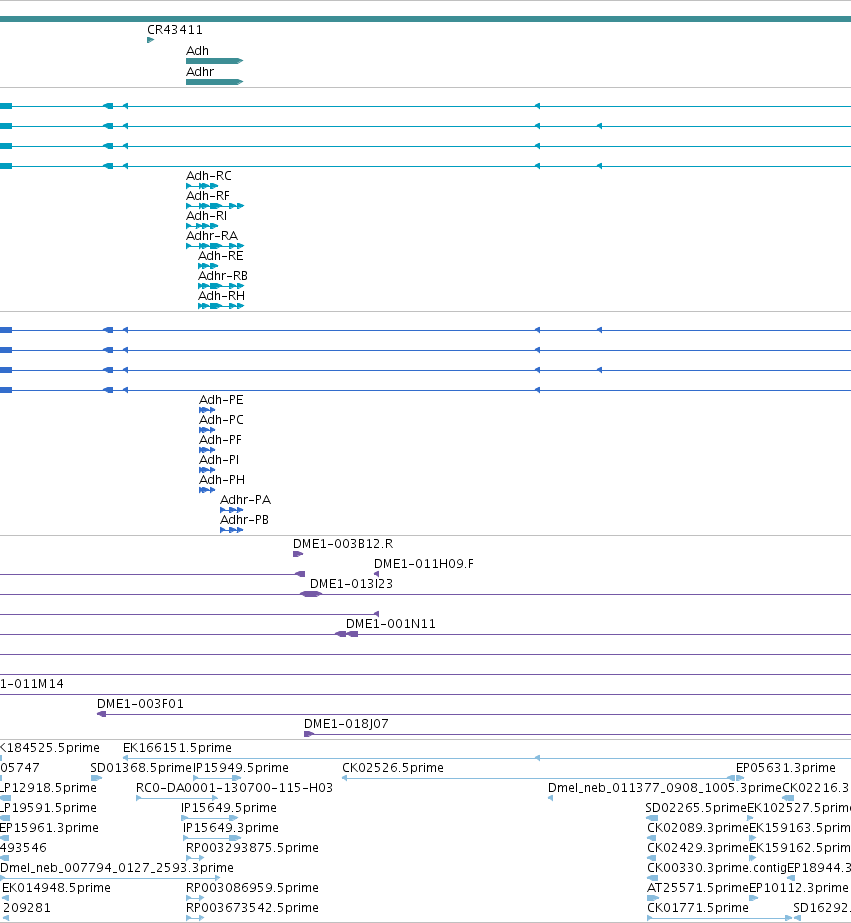Screen dimensions: 851x923
Task: Select the Adh-PC protein feature
Action: tap(207, 430)
